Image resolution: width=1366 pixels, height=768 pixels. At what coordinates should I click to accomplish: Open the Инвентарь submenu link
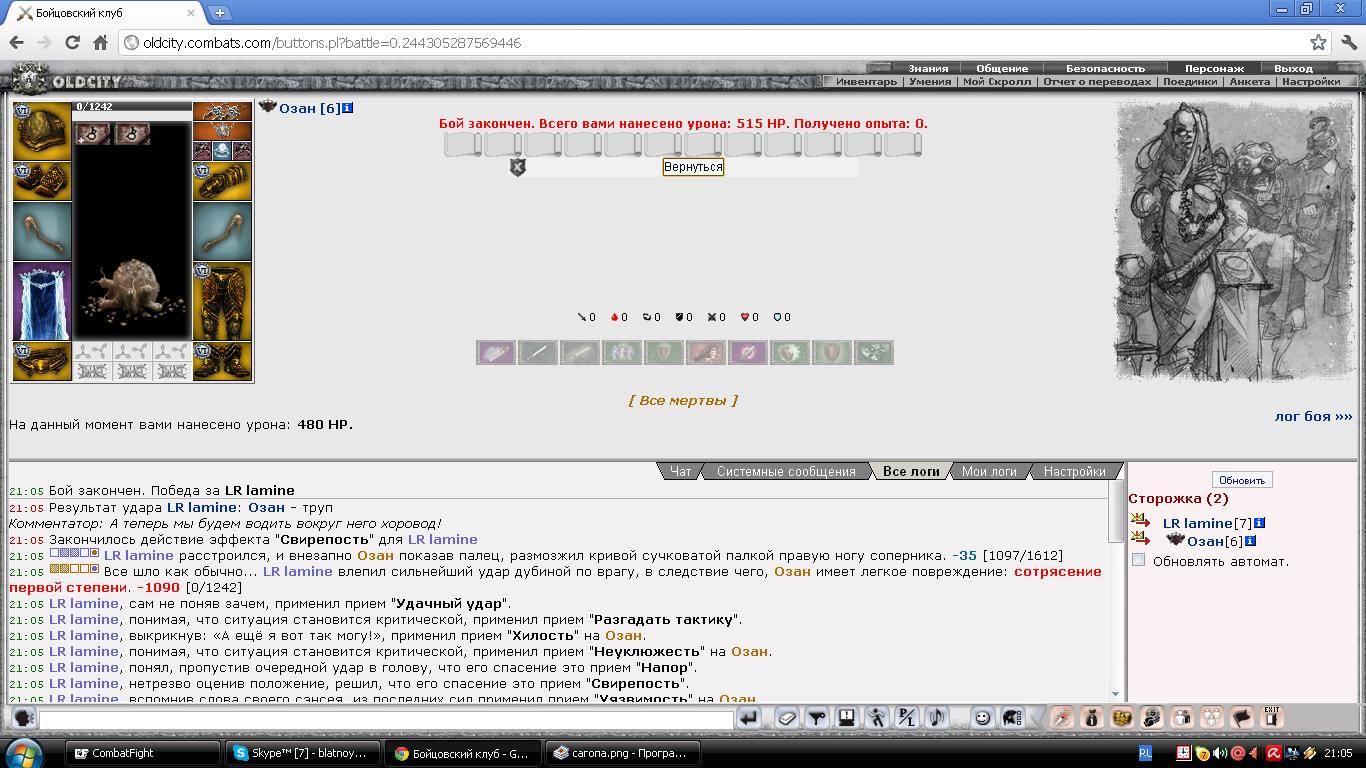pos(866,82)
